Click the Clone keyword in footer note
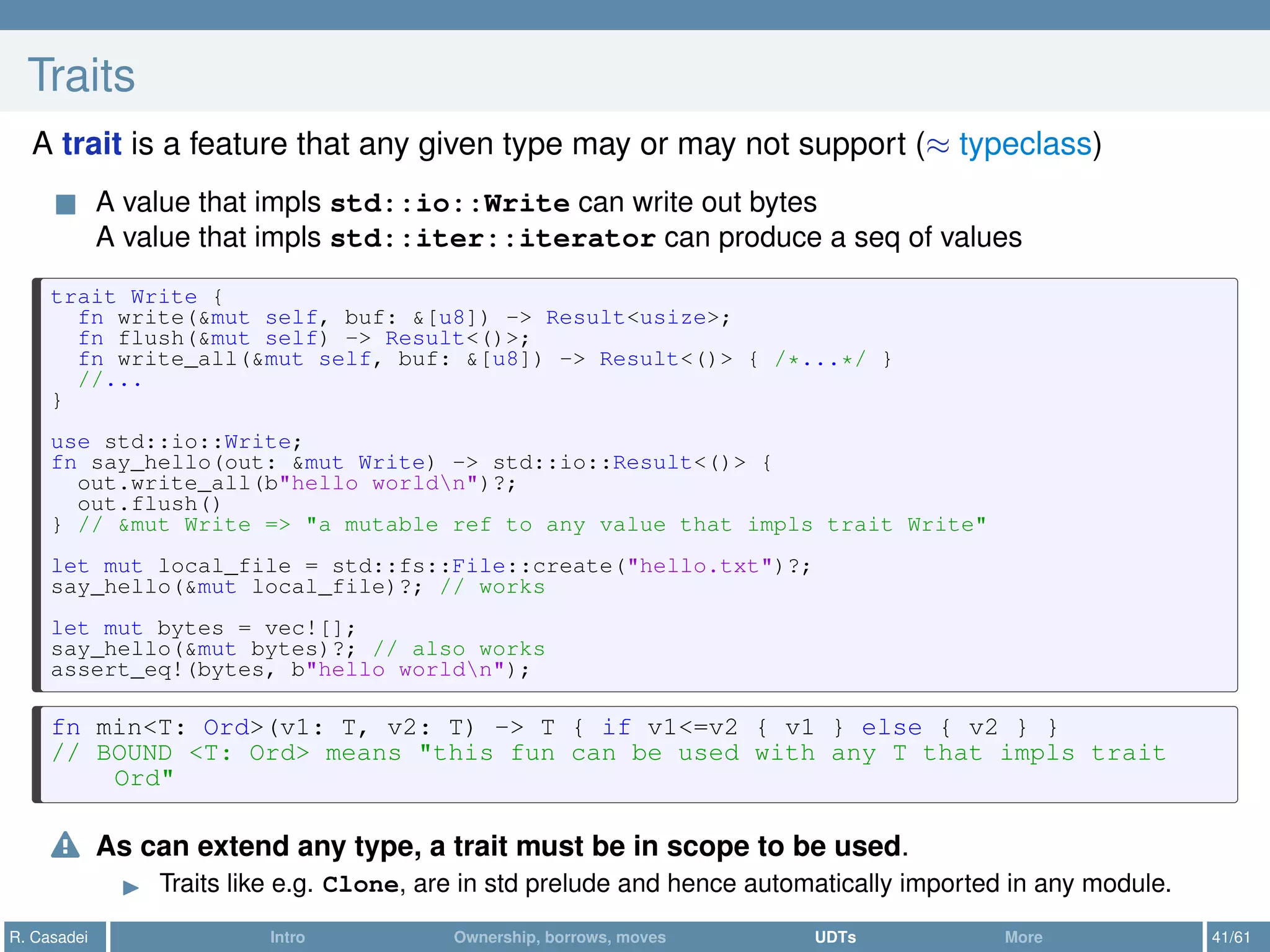Screen dimensions: 1270x952 click(360, 884)
